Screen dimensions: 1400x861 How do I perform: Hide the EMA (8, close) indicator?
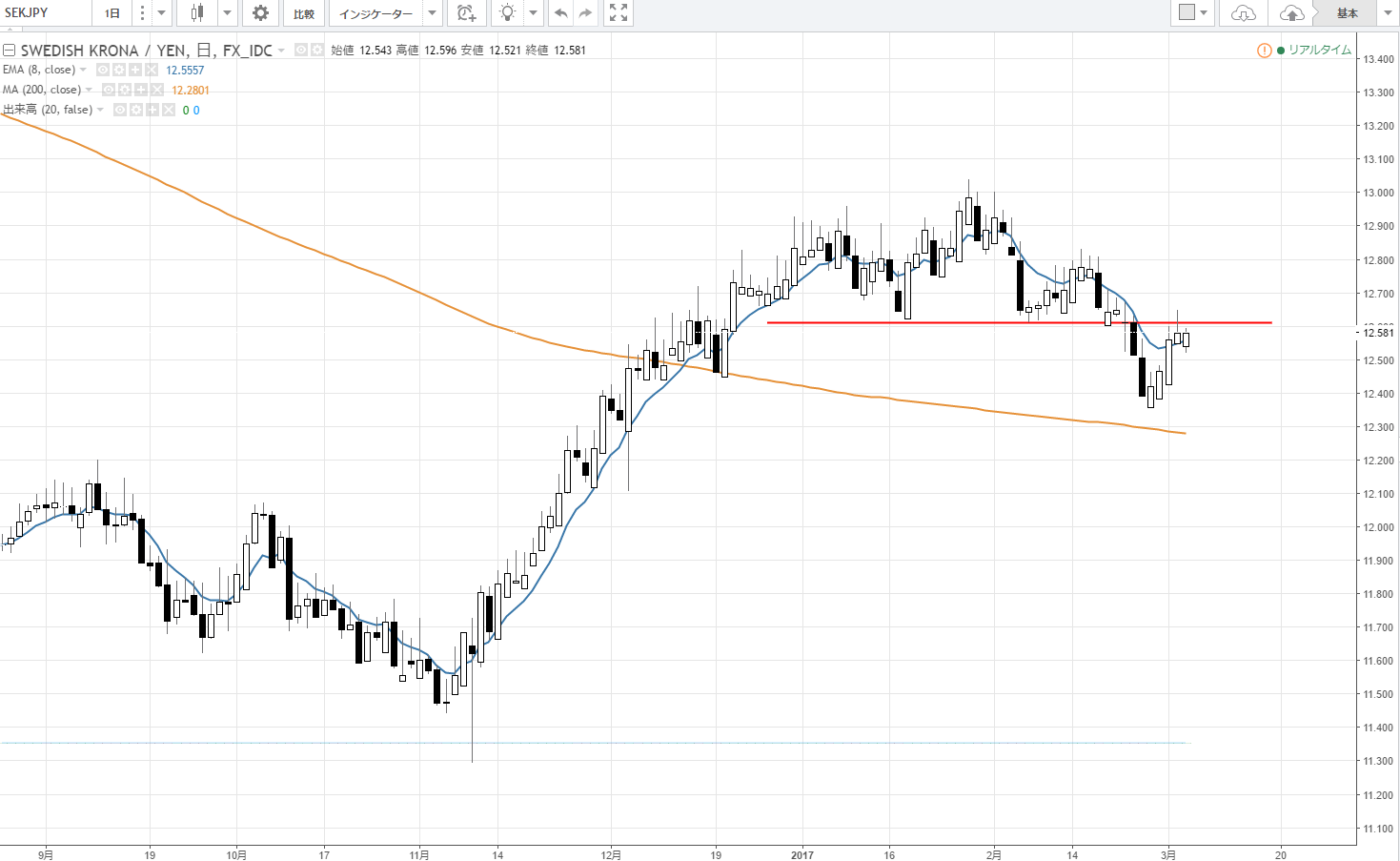tap(103, 71)
